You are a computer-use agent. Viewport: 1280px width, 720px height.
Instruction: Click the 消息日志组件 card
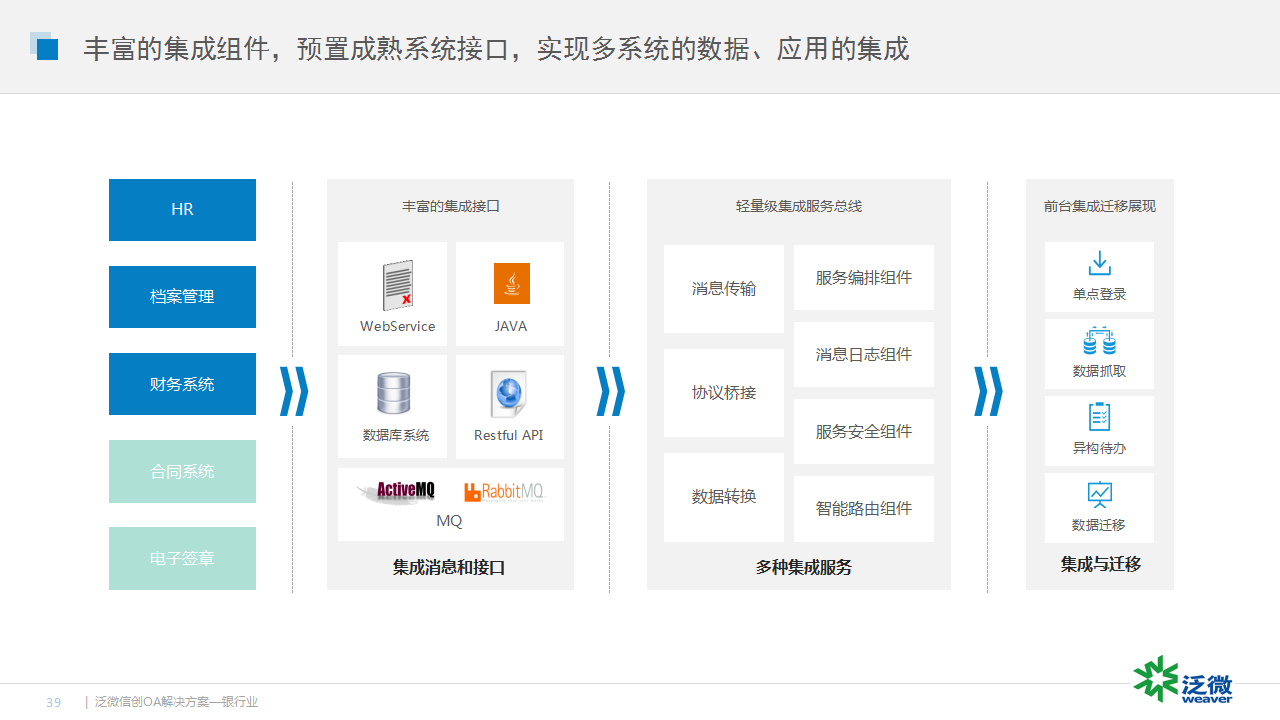click(864, 354)
